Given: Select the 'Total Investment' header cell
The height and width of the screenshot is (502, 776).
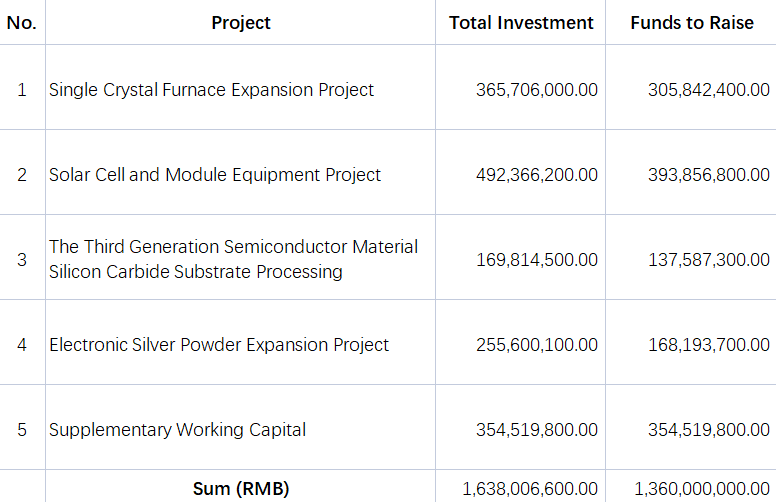Looking at the screenshot, I should (521, 22).
